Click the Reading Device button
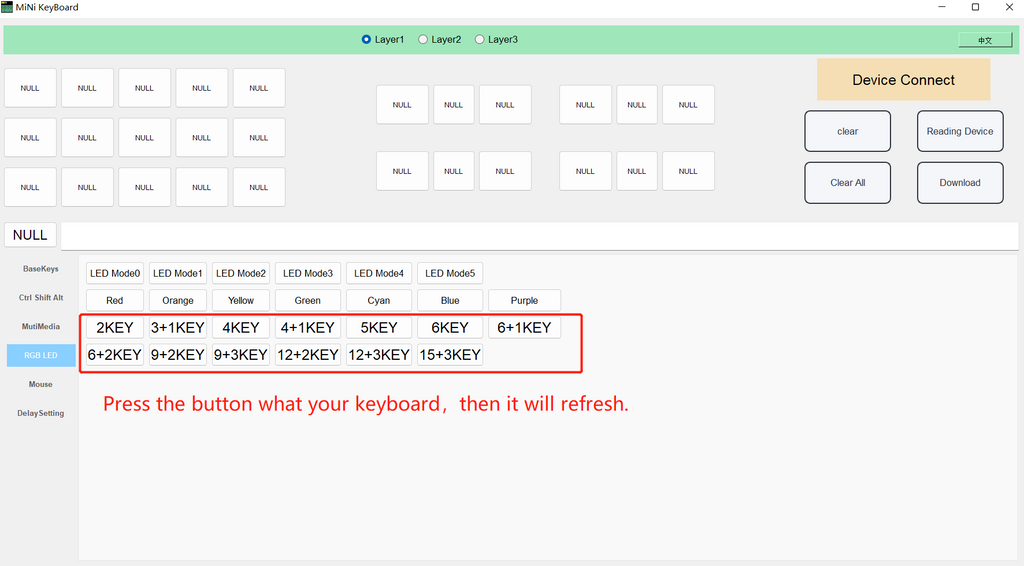This screenshot has height=566, width=1024. point(959,131)
